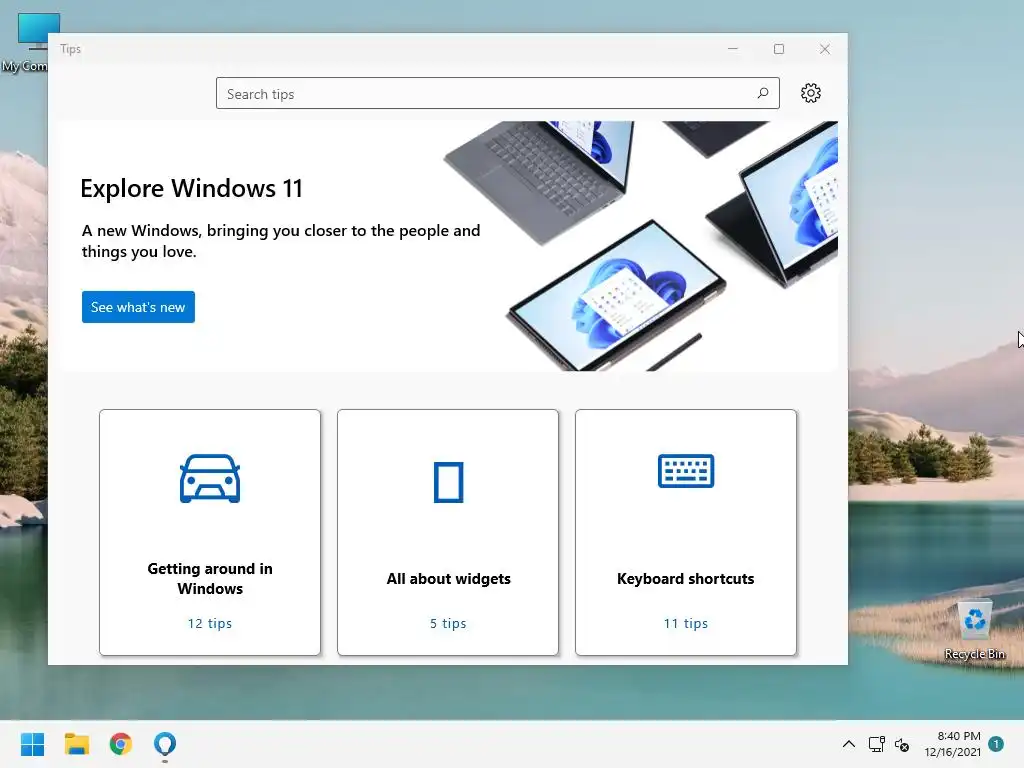Image resolution: width=1024 pixels, height=768 pixels.
Task: Open the Keyboard shortcuts card
Action: (686, 532)
